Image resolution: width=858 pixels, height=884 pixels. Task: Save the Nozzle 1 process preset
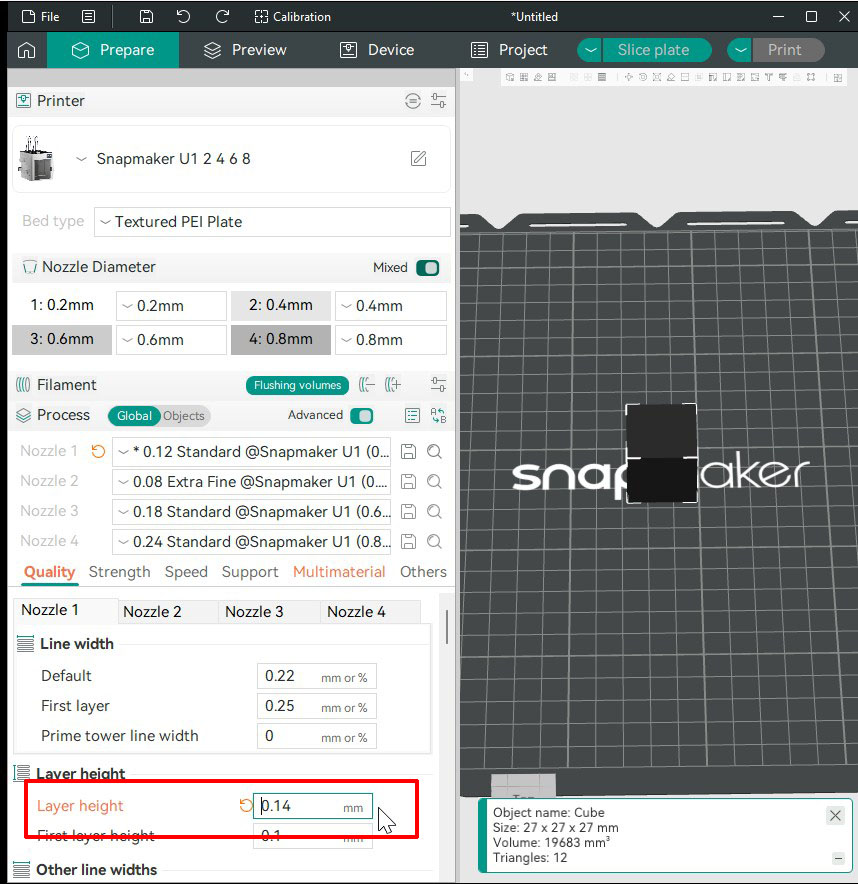(408, 451)
